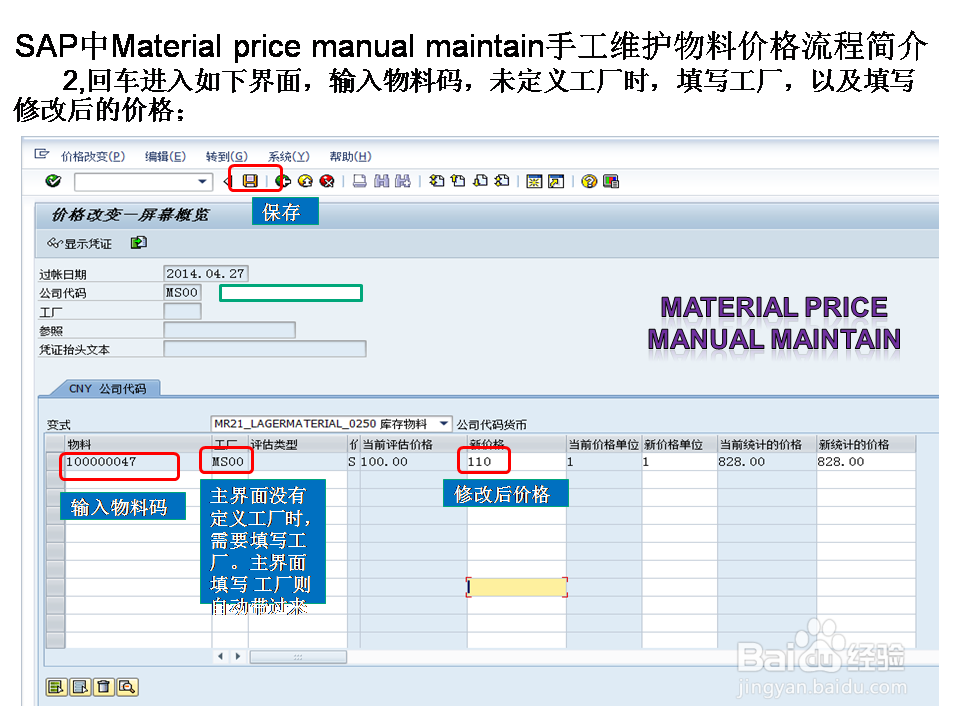
Task: Open the 系统(Y) menu
Action: tap(289, 157)
